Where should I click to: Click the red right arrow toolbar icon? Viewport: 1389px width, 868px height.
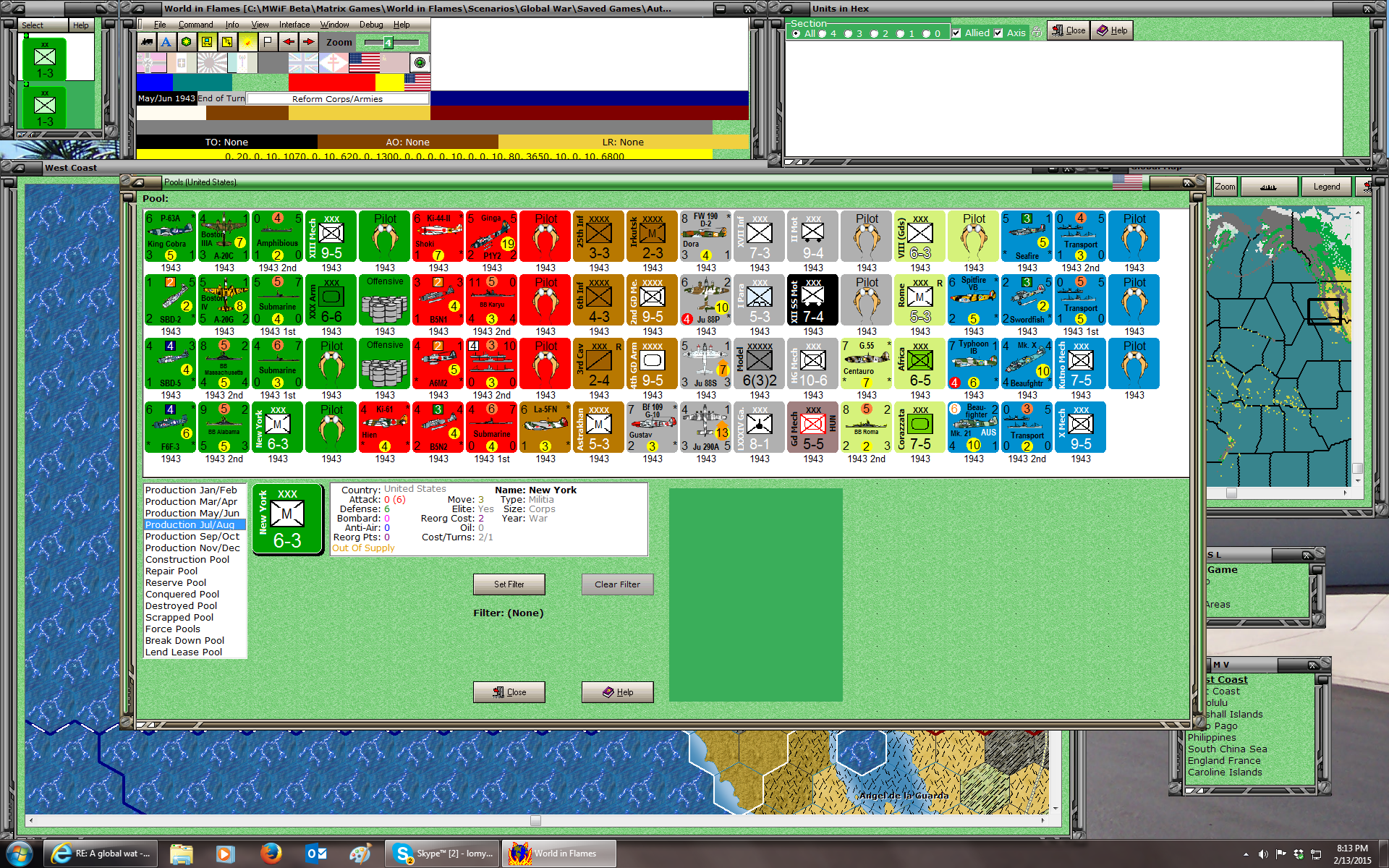[309, 42]
